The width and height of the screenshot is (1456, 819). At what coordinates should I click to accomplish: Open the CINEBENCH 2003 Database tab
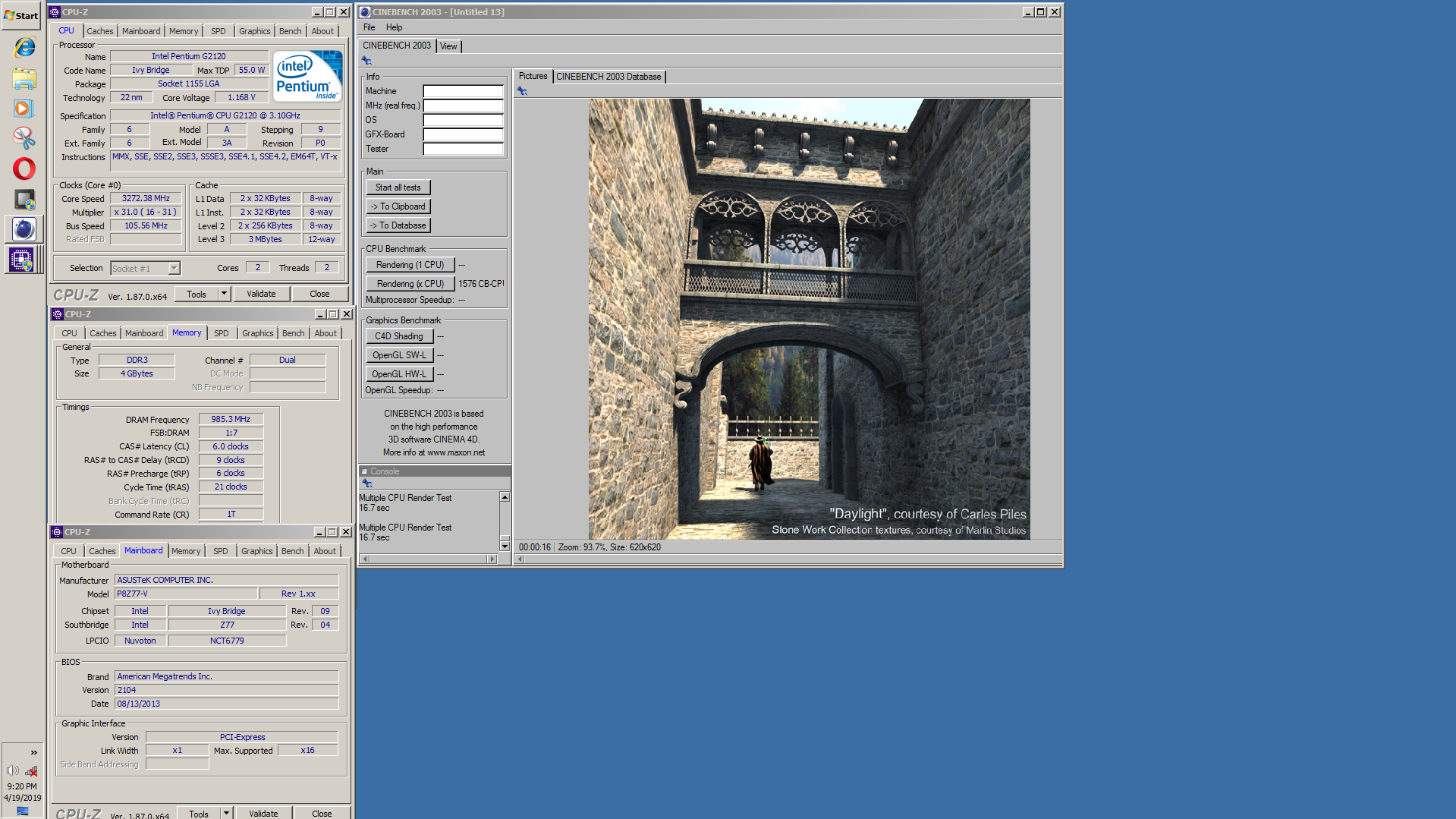pyautogui.click(x=609, y=77)
